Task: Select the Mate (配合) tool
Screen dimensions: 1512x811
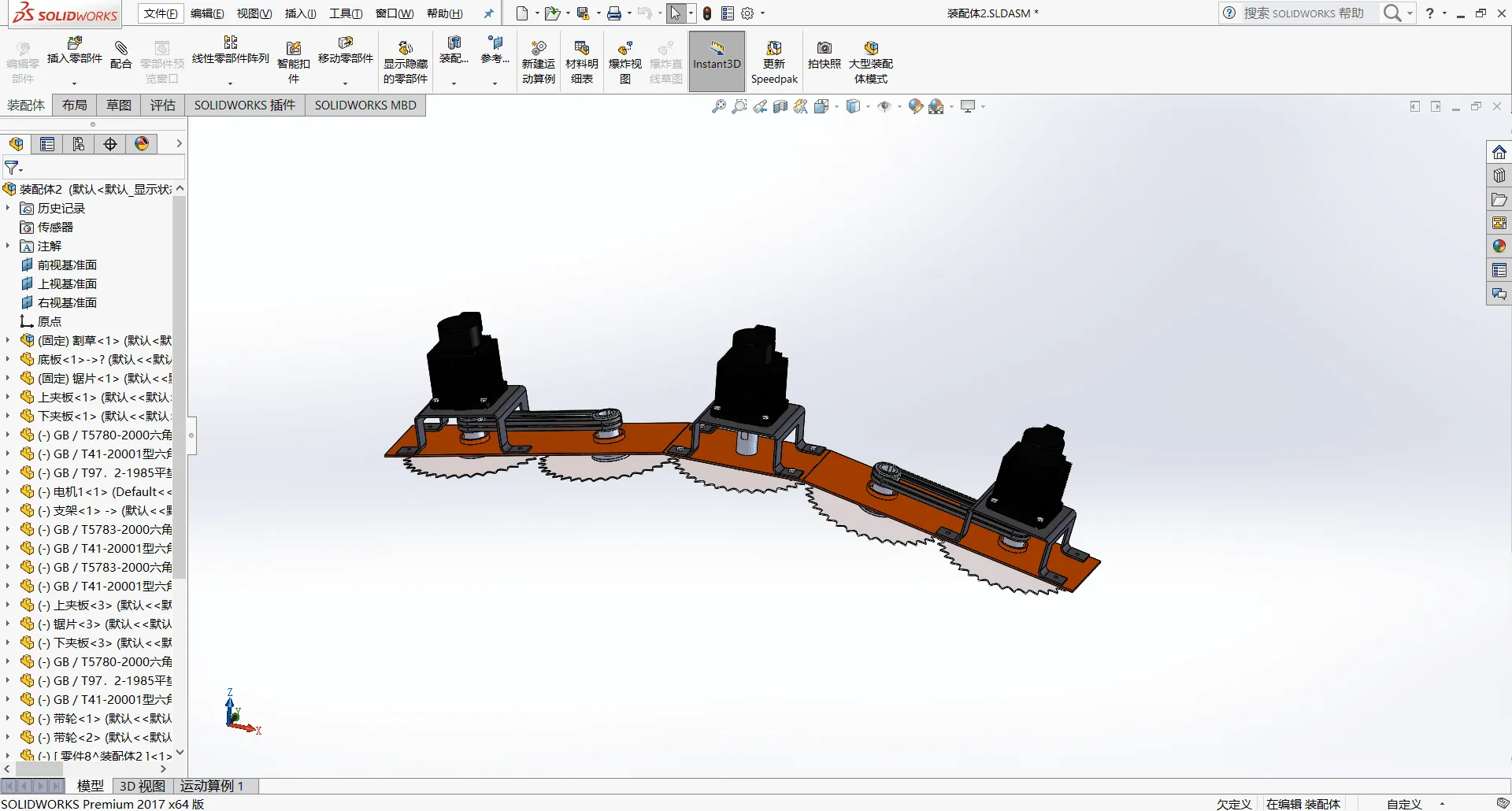Action: [120, 54]
